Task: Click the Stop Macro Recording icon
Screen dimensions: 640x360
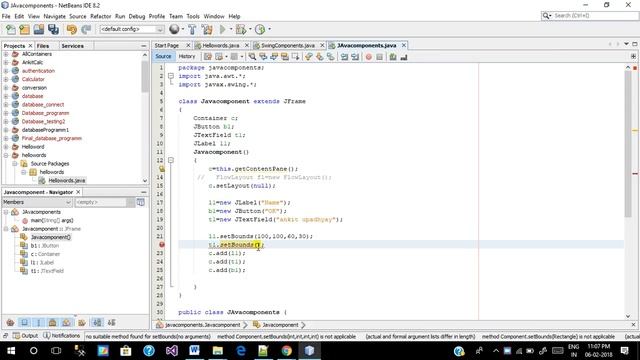Action: (380, 57)
